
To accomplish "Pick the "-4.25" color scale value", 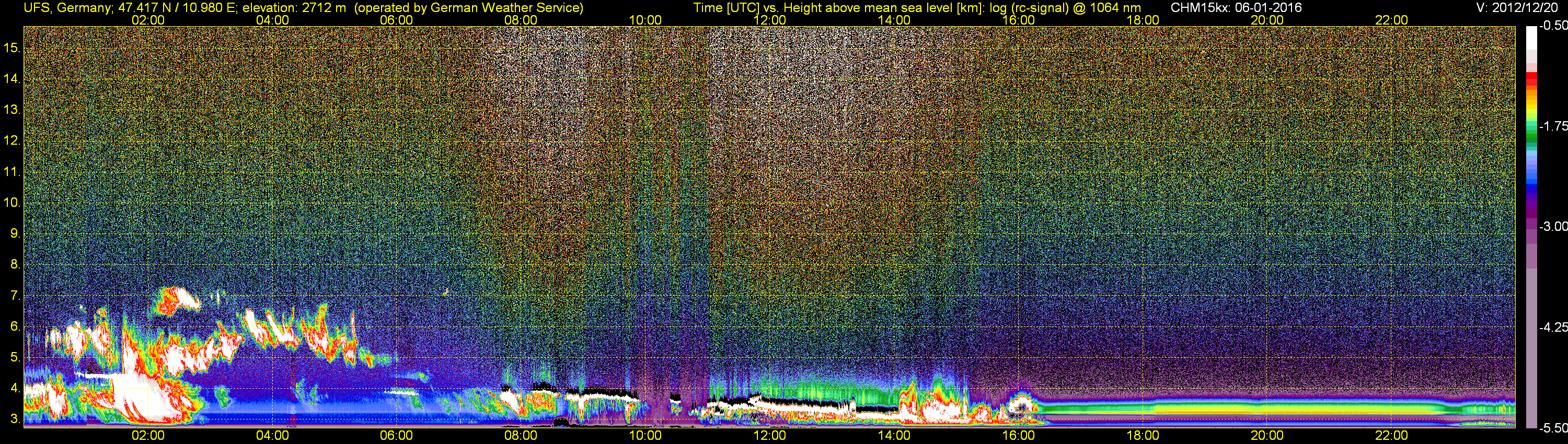I will pos(1553,326).
